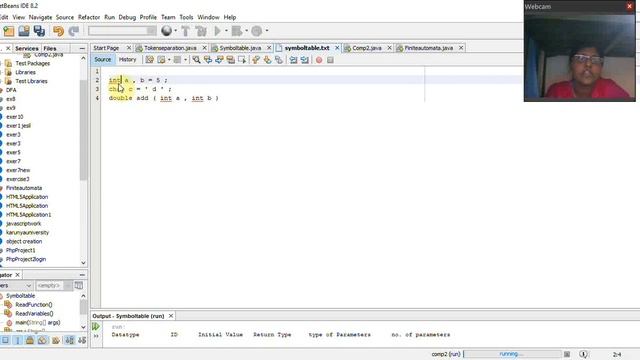Toggle the Rectangular Selection editor icon
The image size is (640, 360).
[242, 60]
